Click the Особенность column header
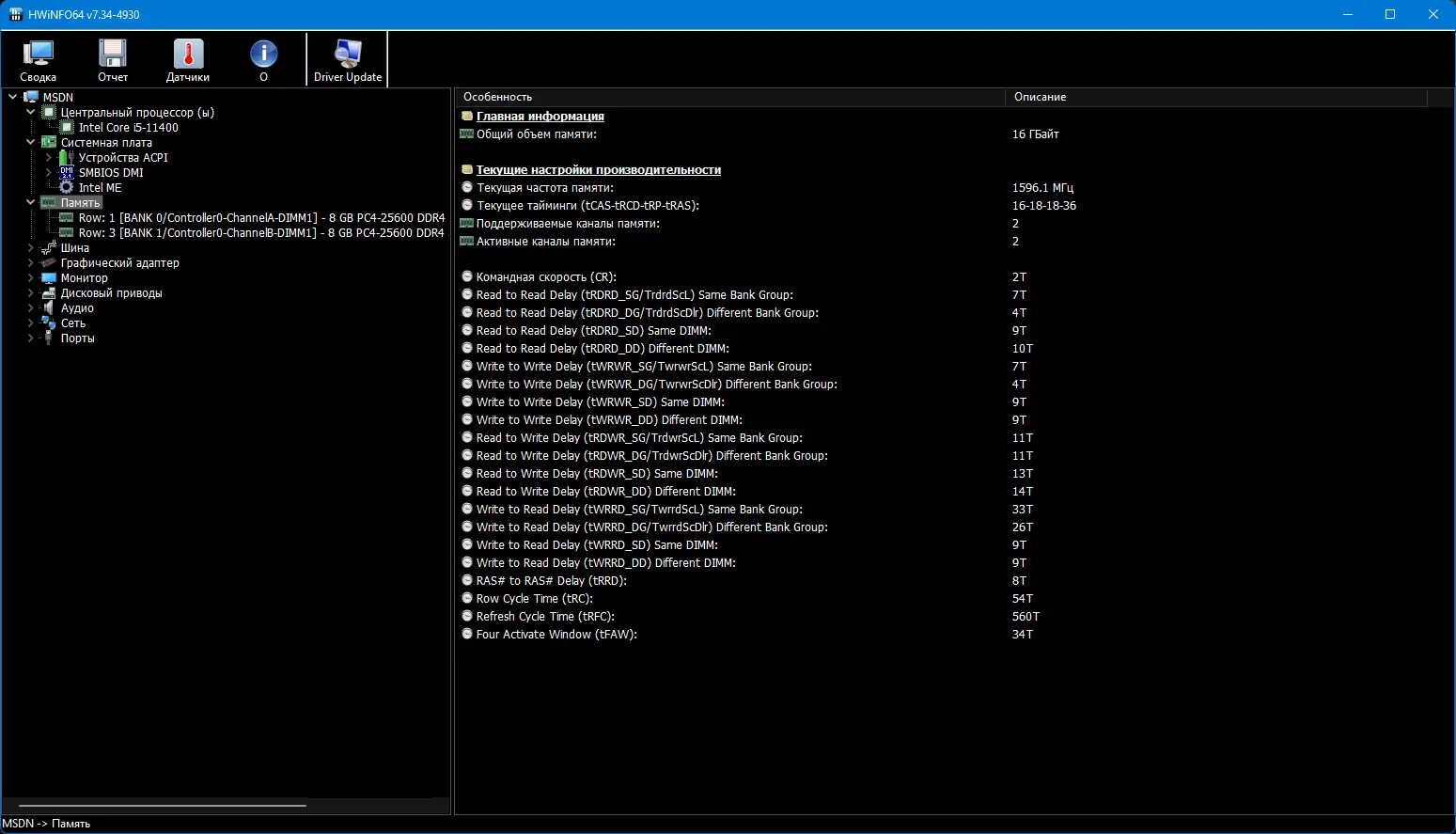Screen dimensions: 1456x834 click(729, 97)
